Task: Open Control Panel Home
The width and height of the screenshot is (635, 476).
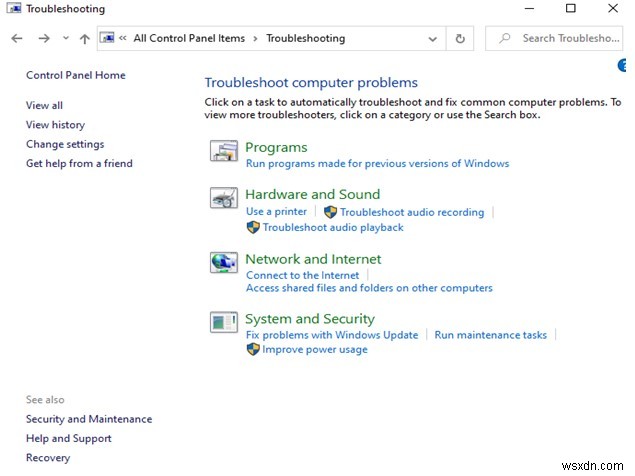Action: coord(76,75)
